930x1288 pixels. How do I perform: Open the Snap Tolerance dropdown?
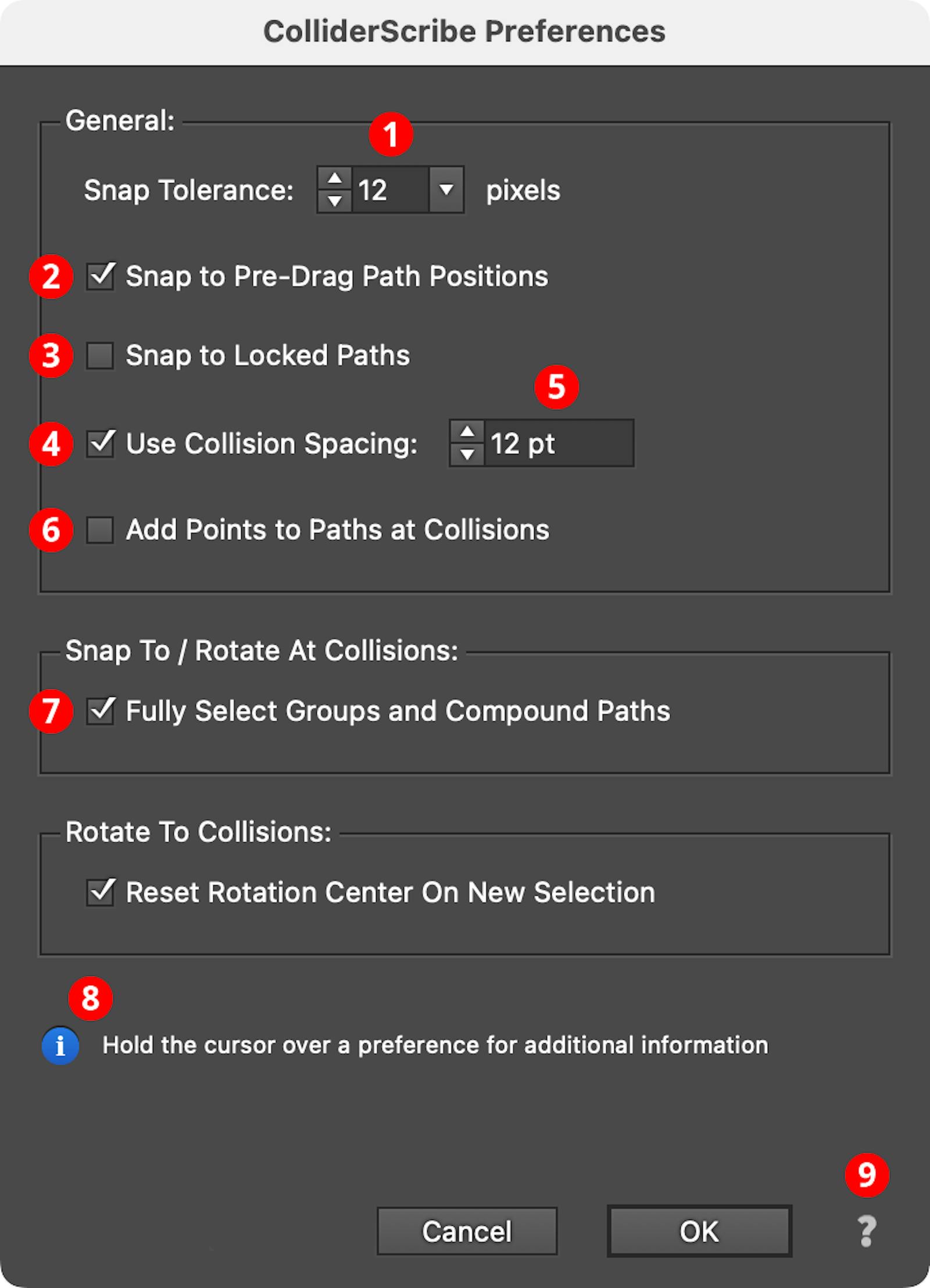click(445, 190)
